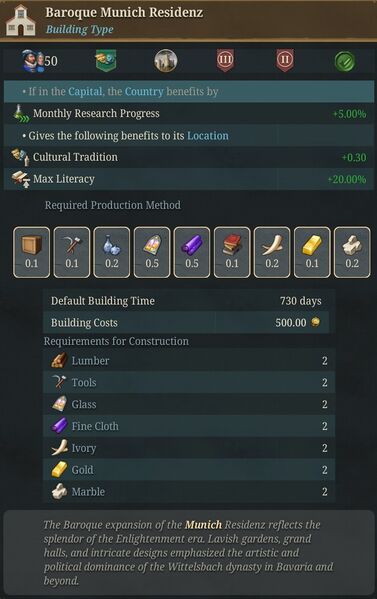
Task: Click the highlighted Munich link in description
Action: (203, 525)
